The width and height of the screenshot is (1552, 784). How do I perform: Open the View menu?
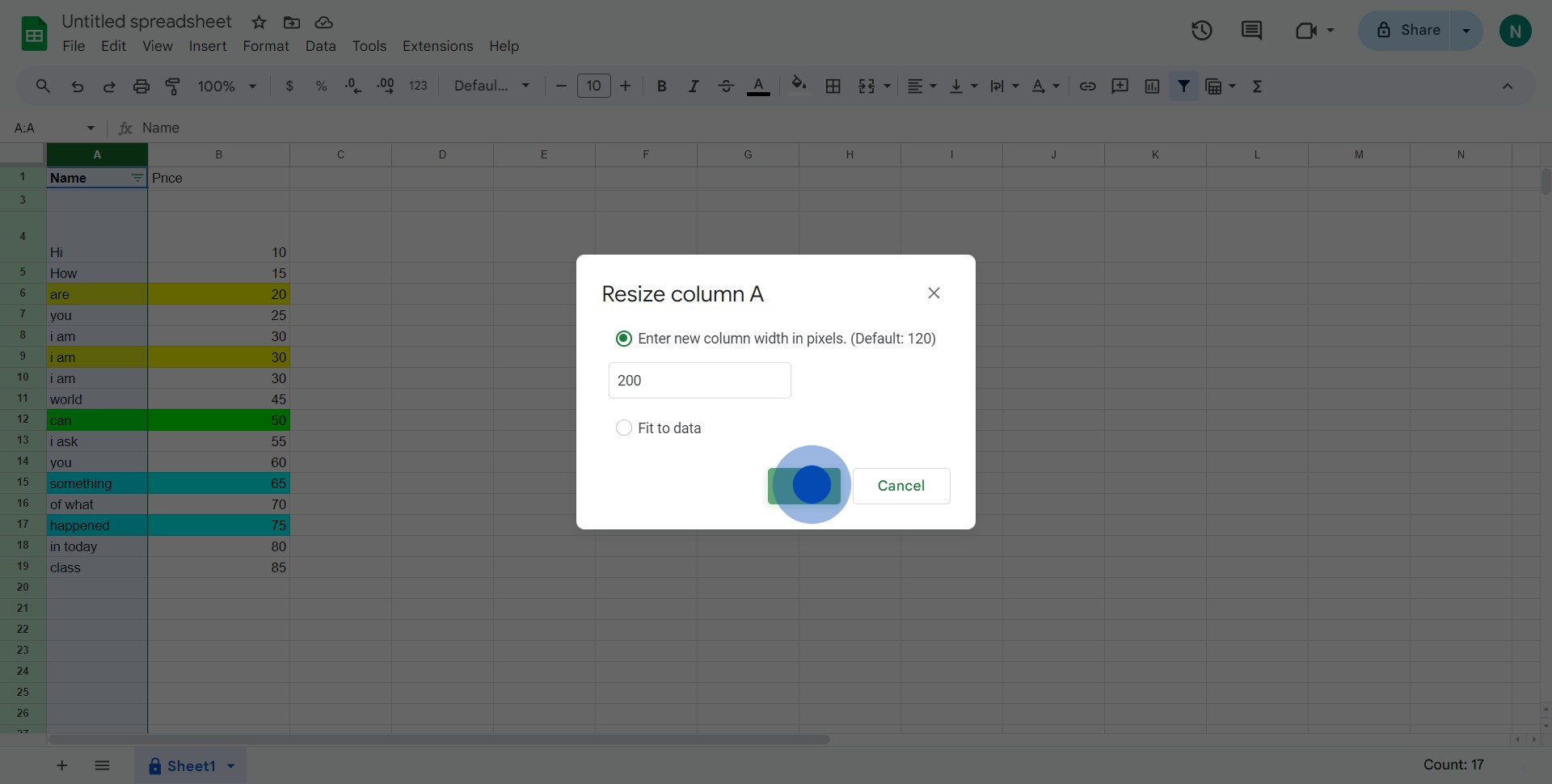[158, 46]
